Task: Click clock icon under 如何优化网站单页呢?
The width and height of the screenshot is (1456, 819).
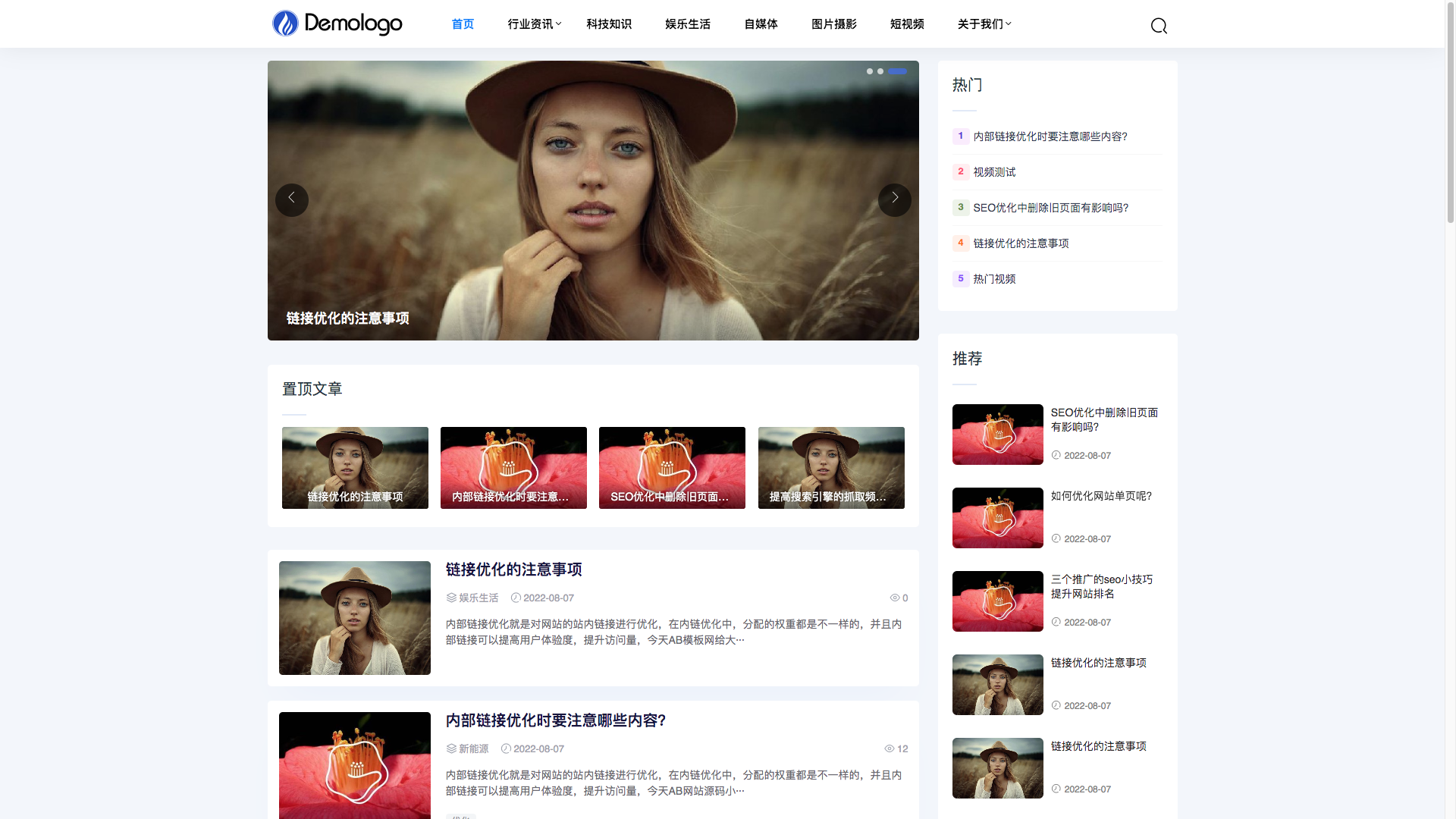Action: click(1056, 538)
